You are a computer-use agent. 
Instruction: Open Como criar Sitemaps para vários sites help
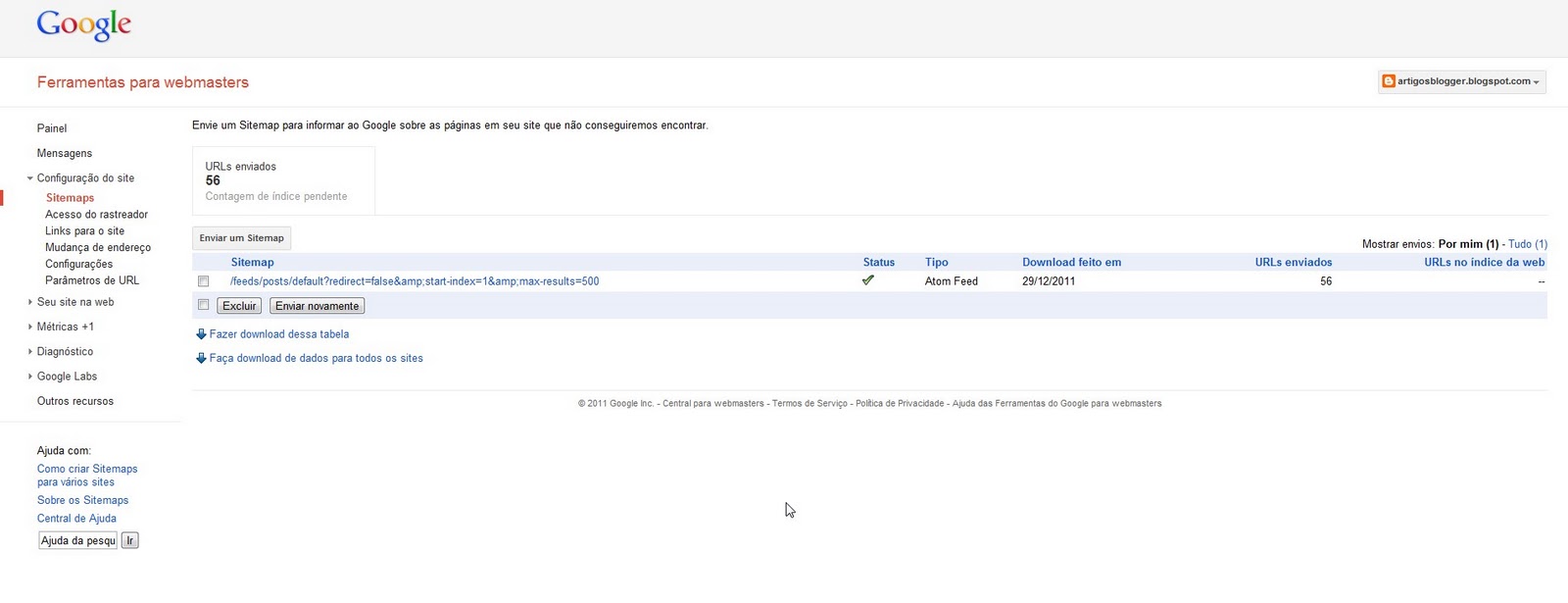87,476
